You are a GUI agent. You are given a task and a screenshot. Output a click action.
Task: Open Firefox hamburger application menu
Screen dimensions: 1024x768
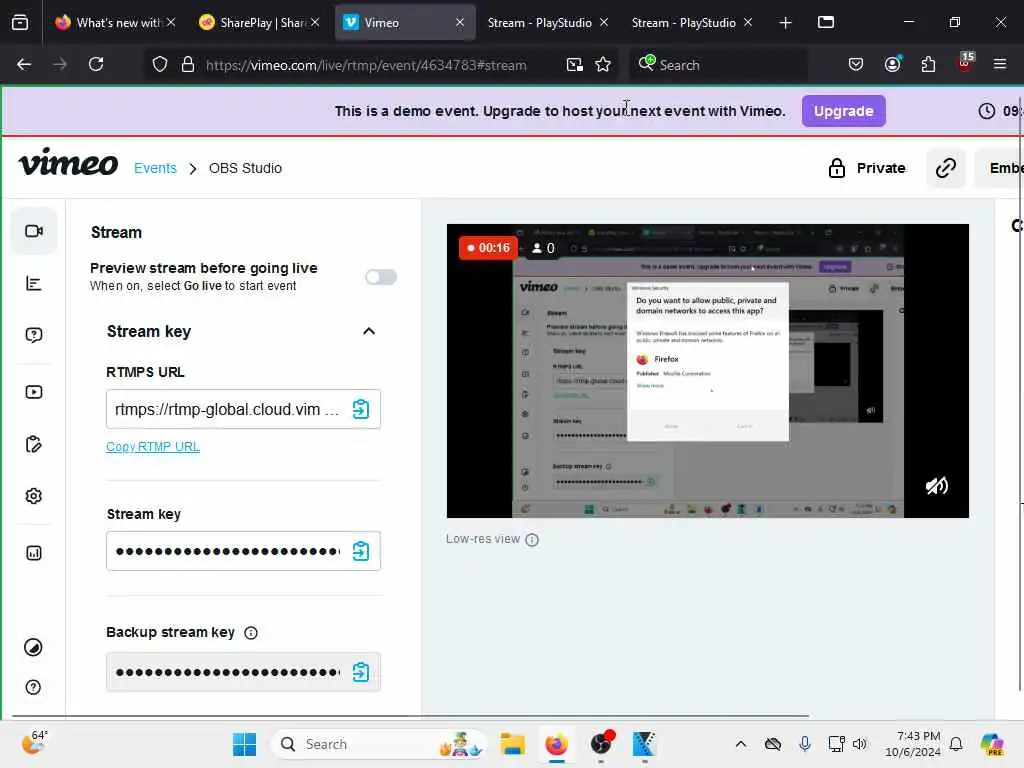click(x=1000, y=64)
